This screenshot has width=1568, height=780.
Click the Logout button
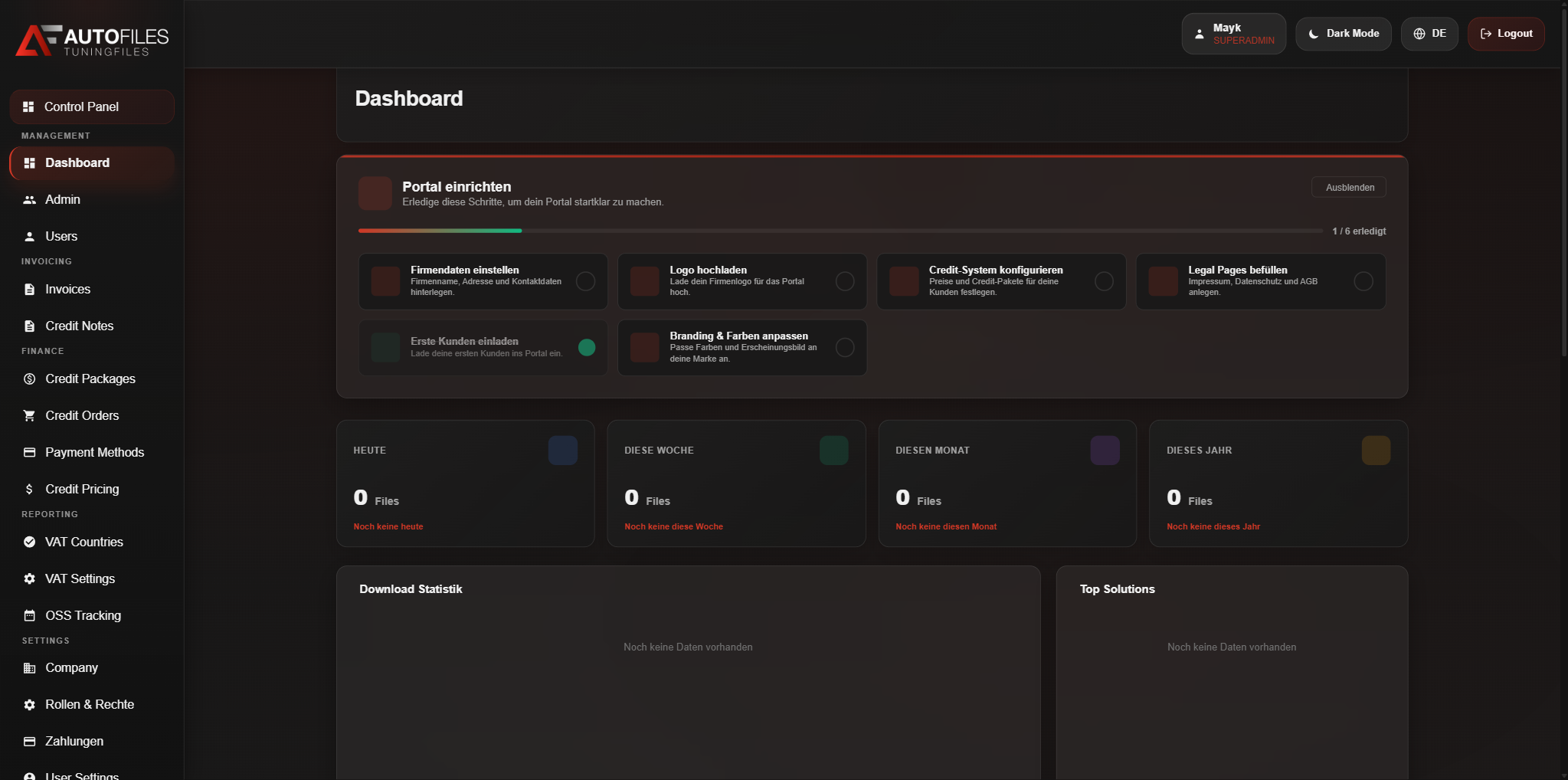coord(1505,33)
